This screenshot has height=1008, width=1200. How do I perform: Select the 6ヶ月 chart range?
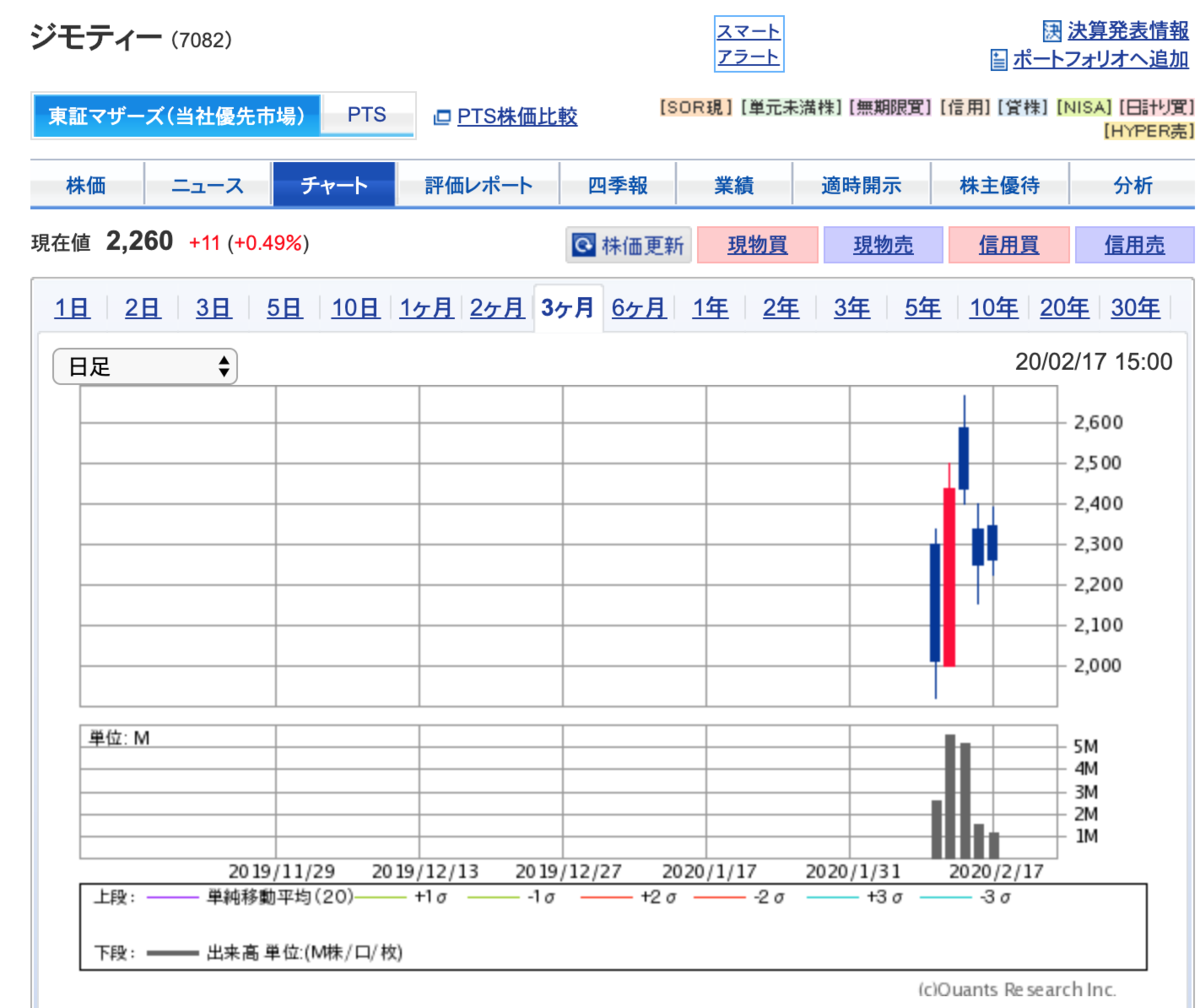pos(639,308)
